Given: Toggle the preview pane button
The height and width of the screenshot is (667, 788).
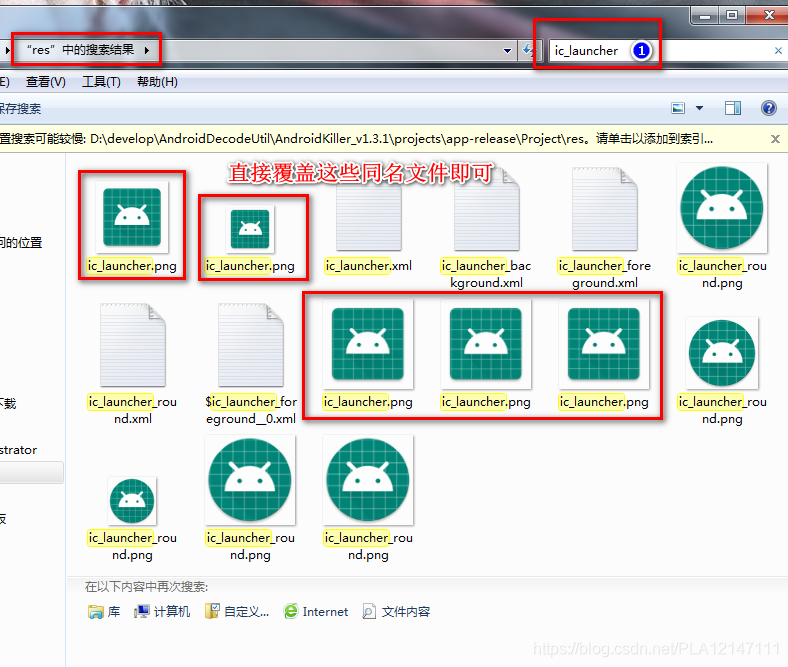Looking at the screenshot, I should click(733, 108).
